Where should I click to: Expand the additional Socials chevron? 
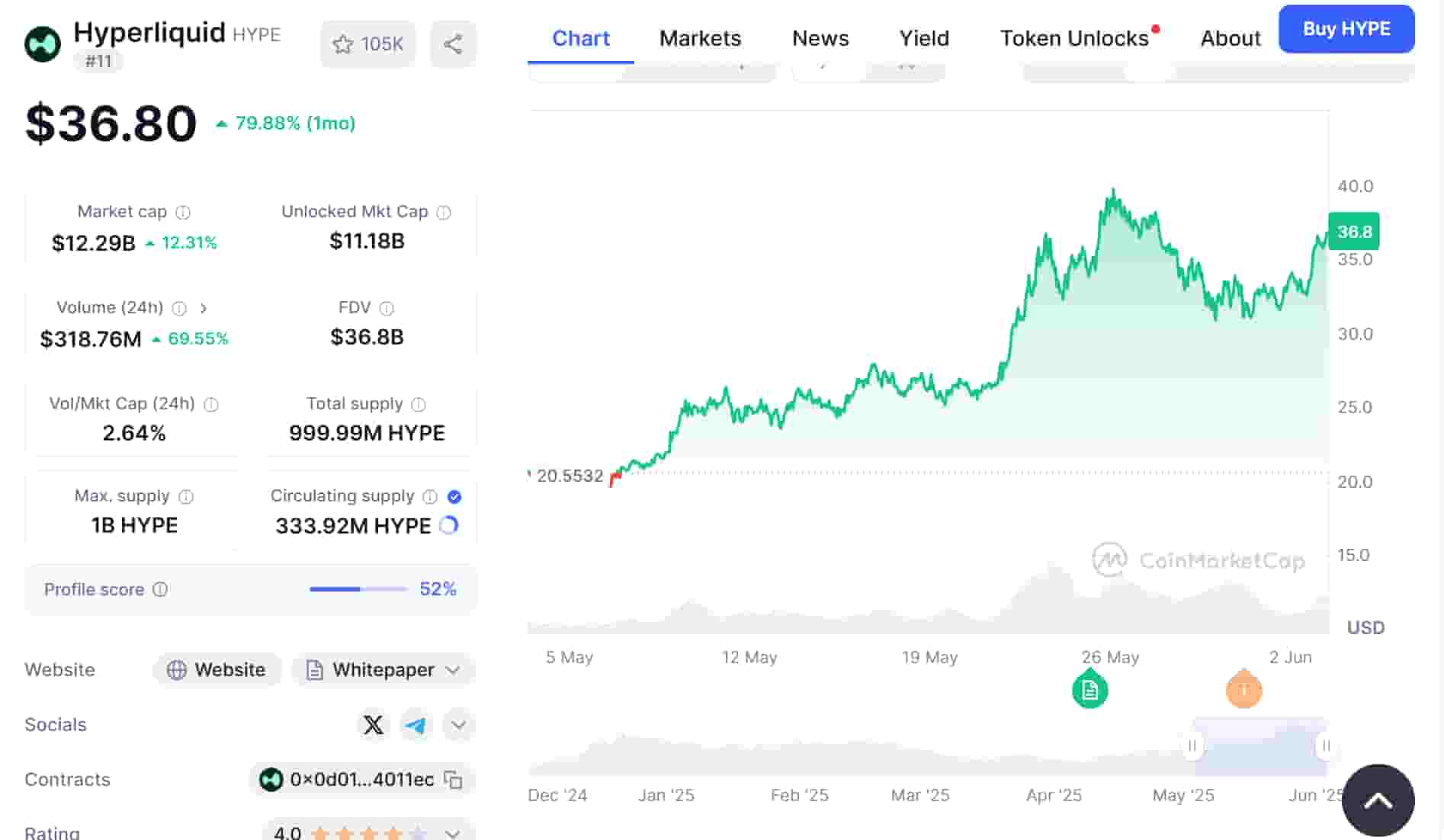458,724
